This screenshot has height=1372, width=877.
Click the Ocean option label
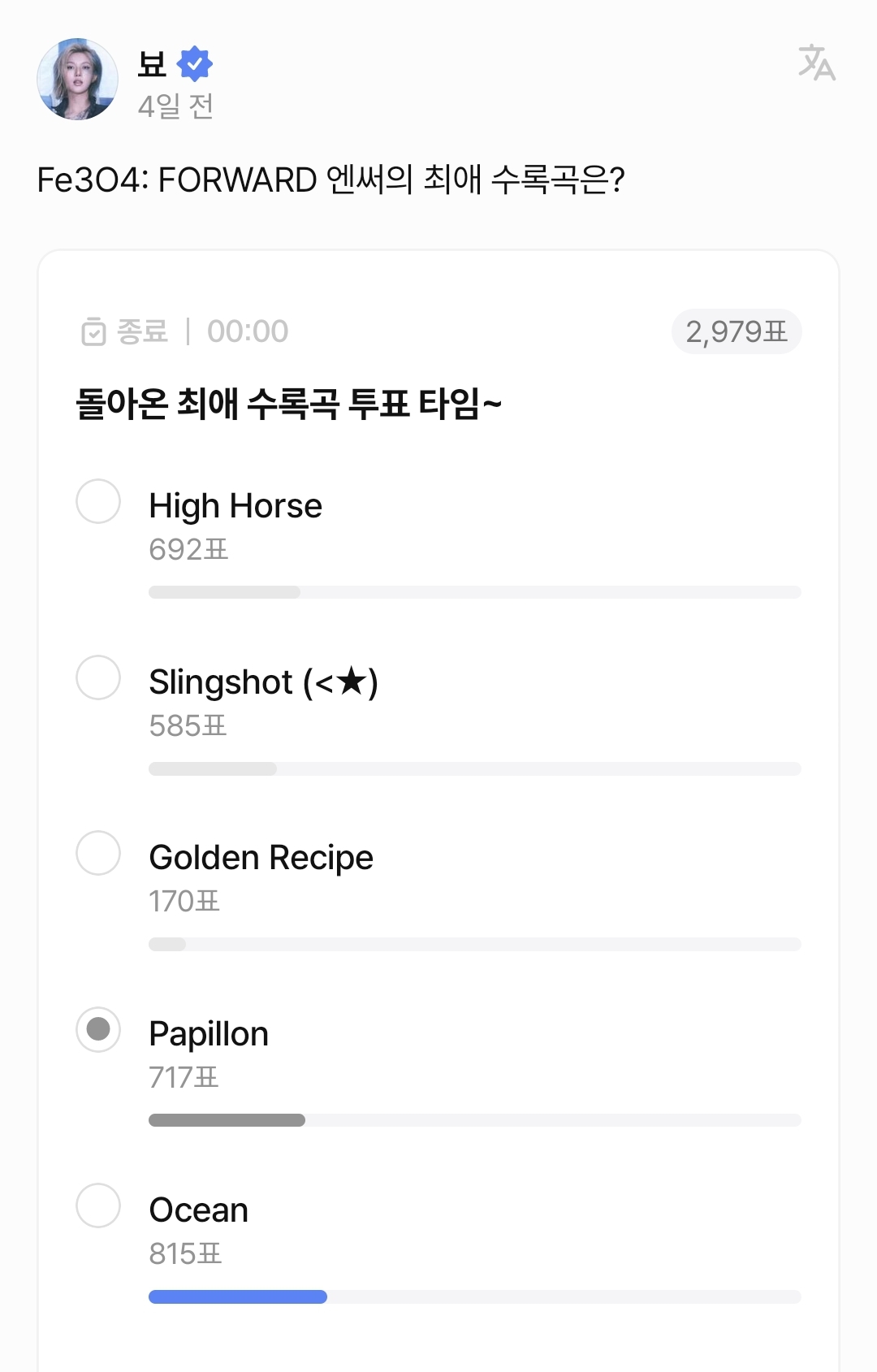(199, 1210)
